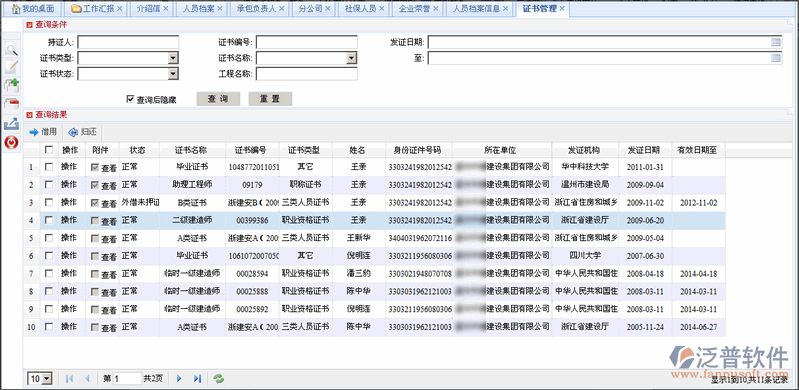The width and height of the screenshot is (799, 390).
Task: Click the pencil edit icon in sidebar
Action: pyautogui.click(x=11, y=66)
